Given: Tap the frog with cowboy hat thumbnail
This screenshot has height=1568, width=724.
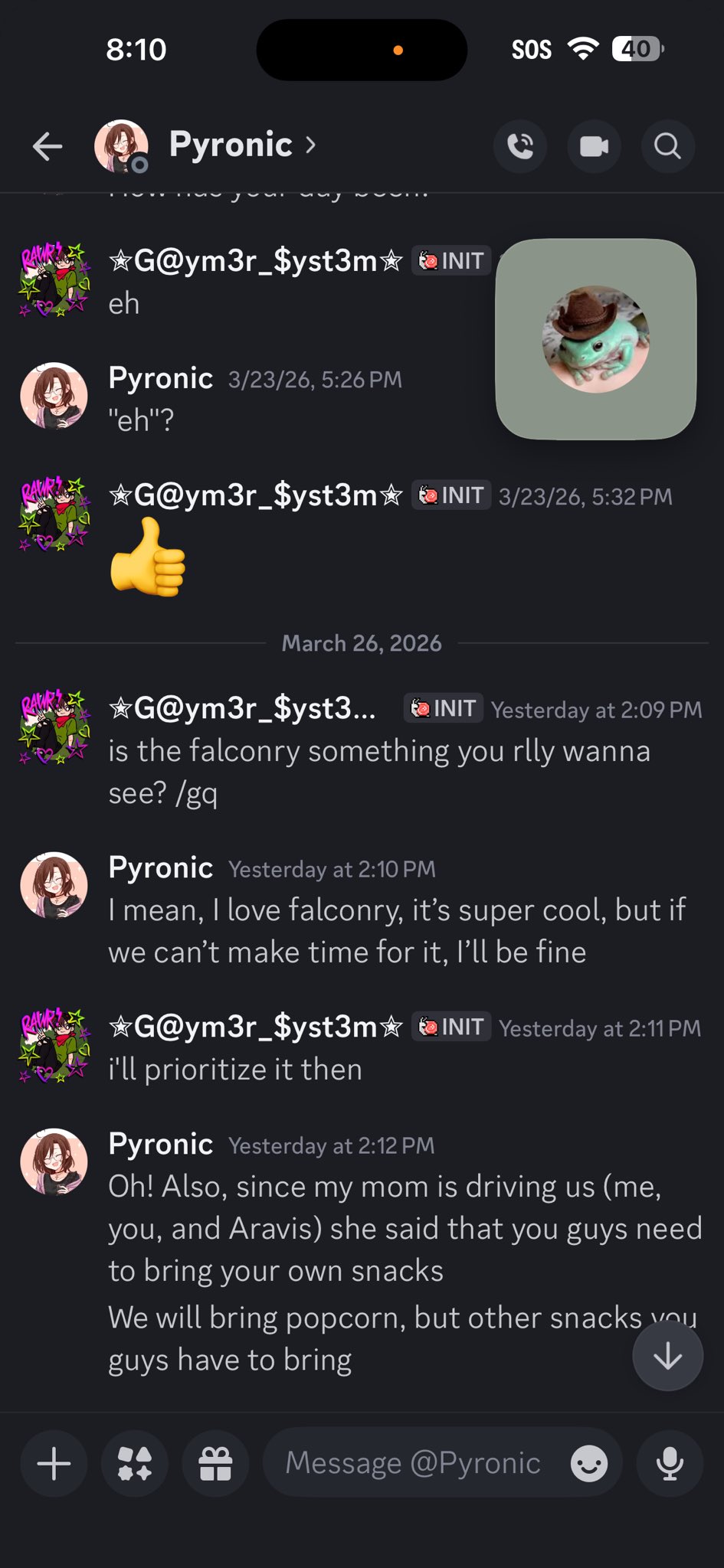Looking at the screenshot, I should point(595,339).
